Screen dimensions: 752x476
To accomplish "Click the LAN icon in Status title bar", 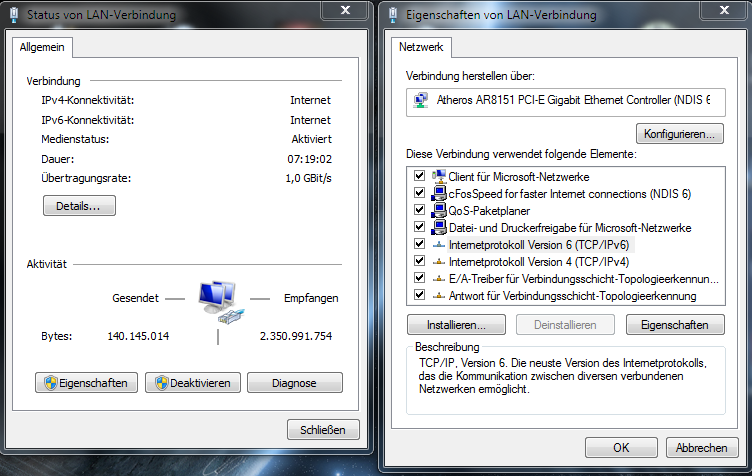I will pyautogui.click(x=14, y=15).
